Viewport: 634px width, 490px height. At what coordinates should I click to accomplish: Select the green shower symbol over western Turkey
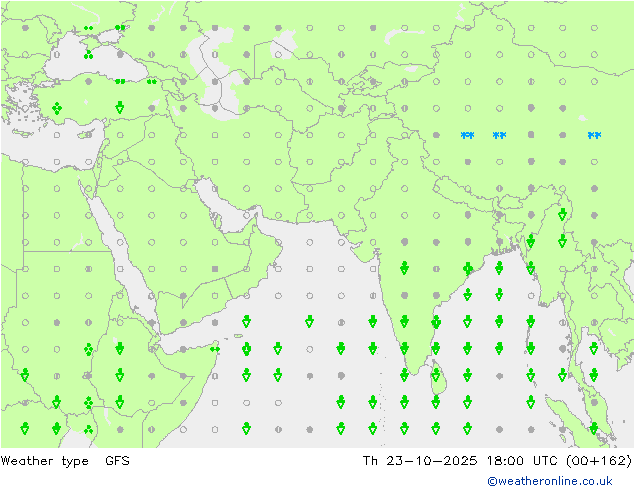[57, 108]
